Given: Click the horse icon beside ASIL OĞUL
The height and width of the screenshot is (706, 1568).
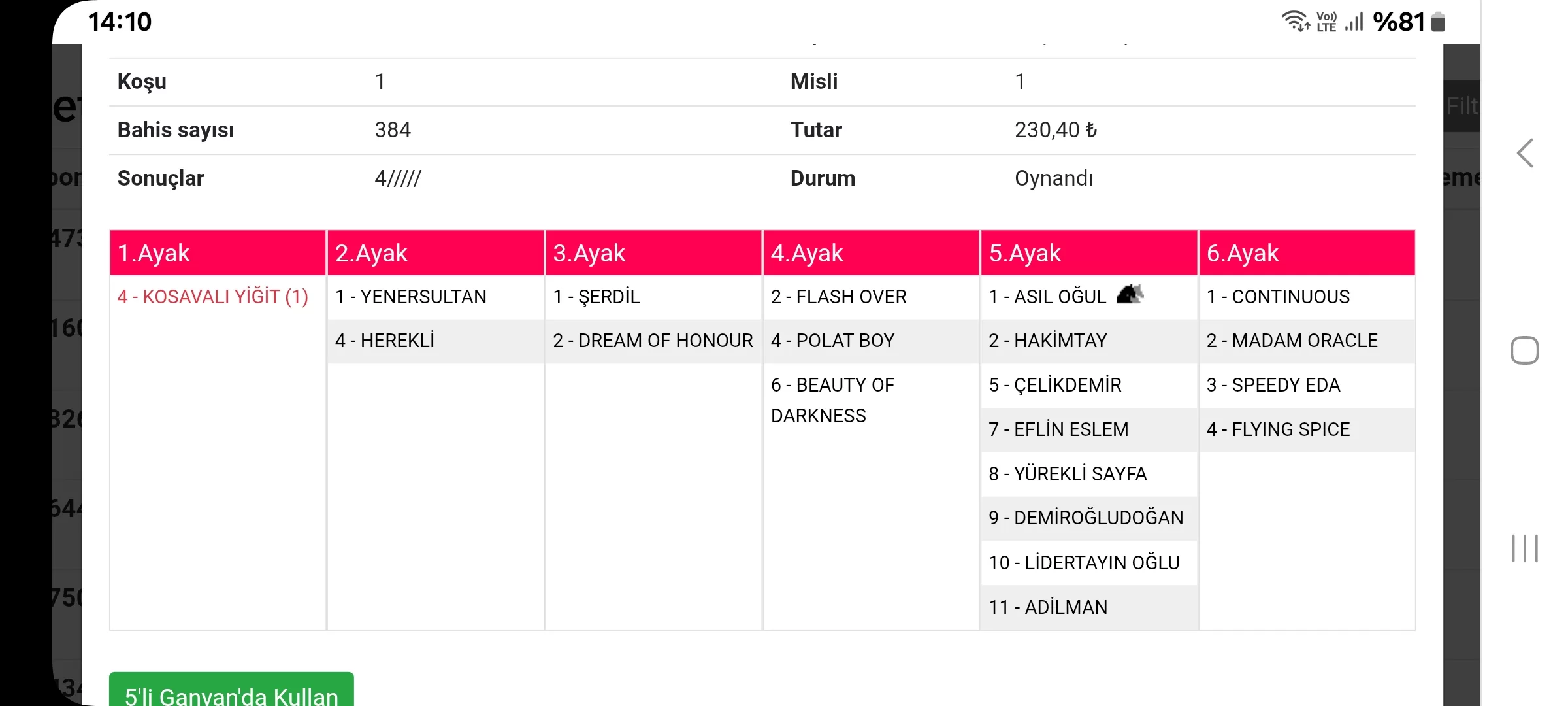Looking at the screenshot, I should click(x=1130, y=295).
